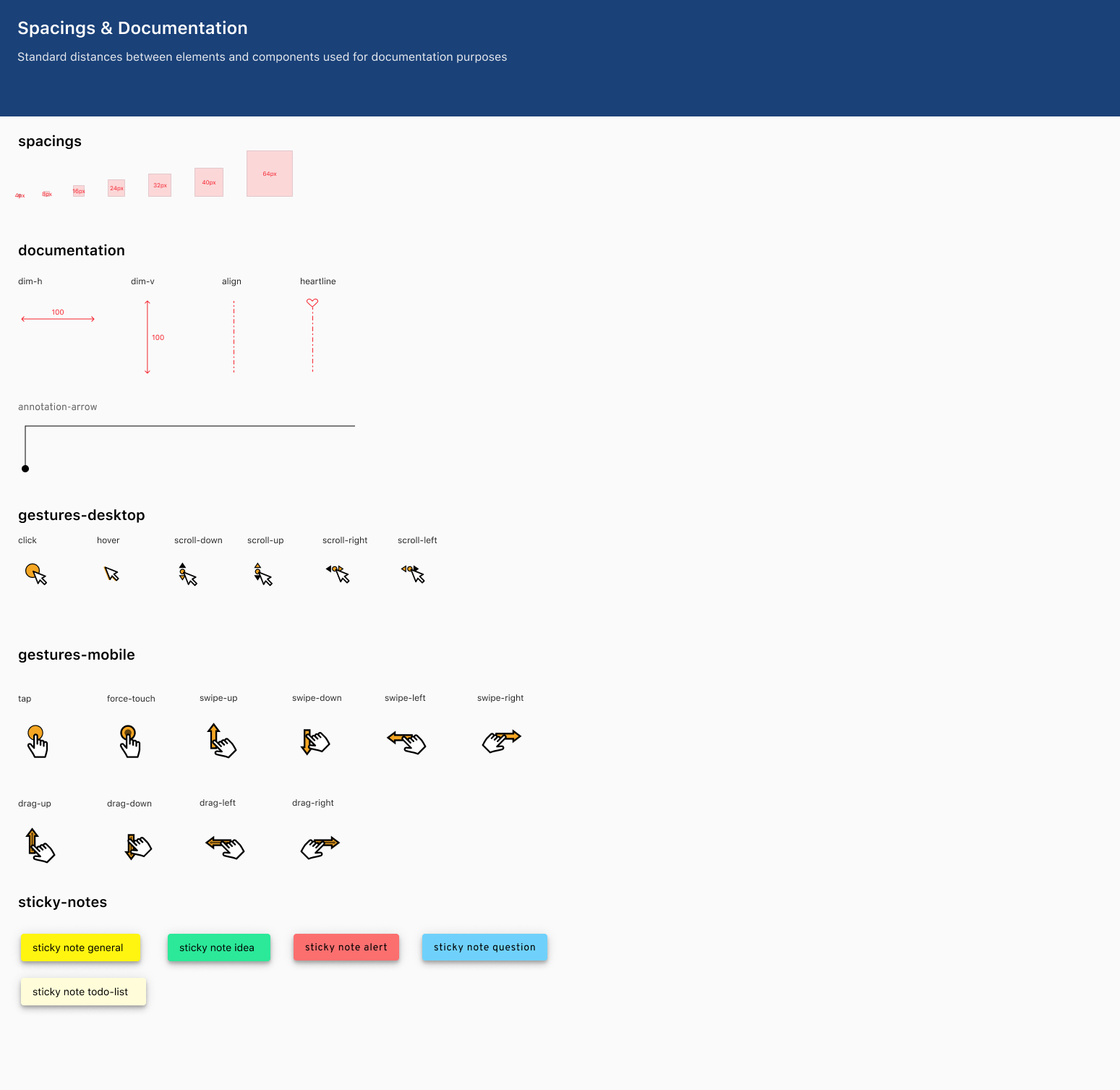Click the swipe-right hand icon

501,741
